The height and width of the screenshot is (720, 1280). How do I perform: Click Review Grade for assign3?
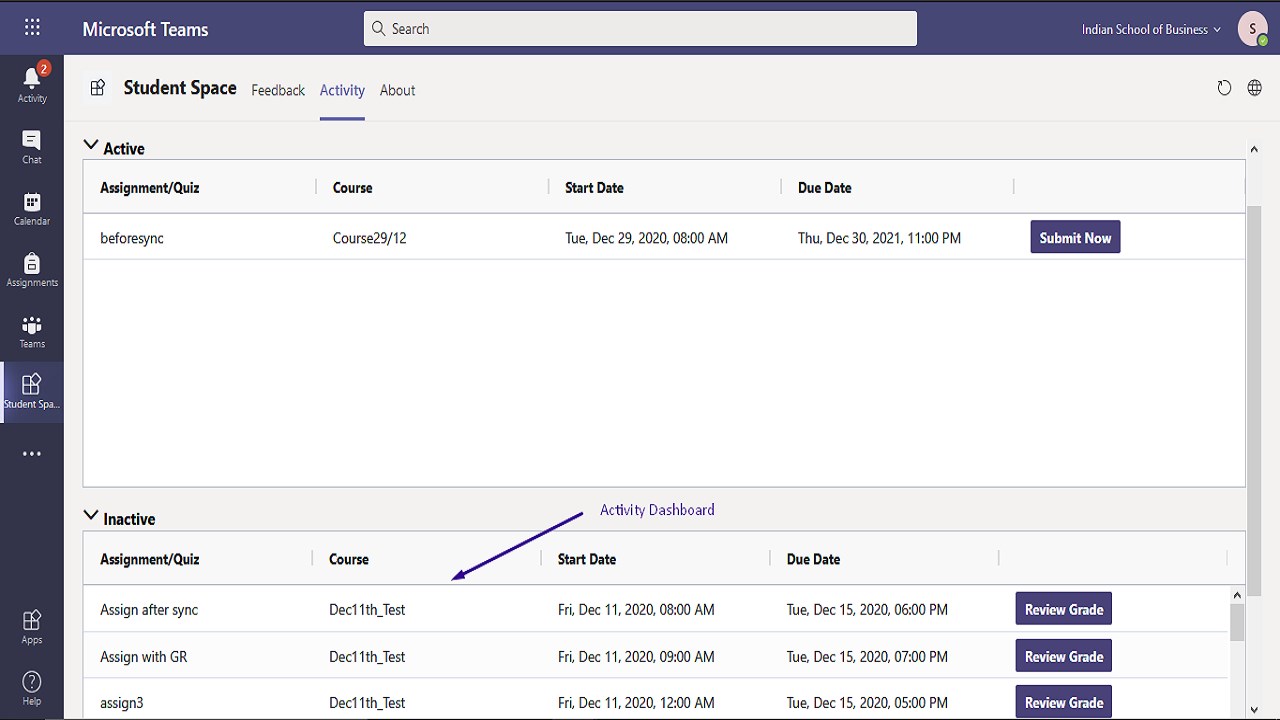point(1064,702)
